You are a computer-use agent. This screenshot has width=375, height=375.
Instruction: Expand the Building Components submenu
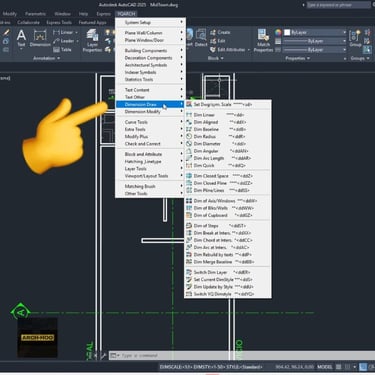point(150,50)
